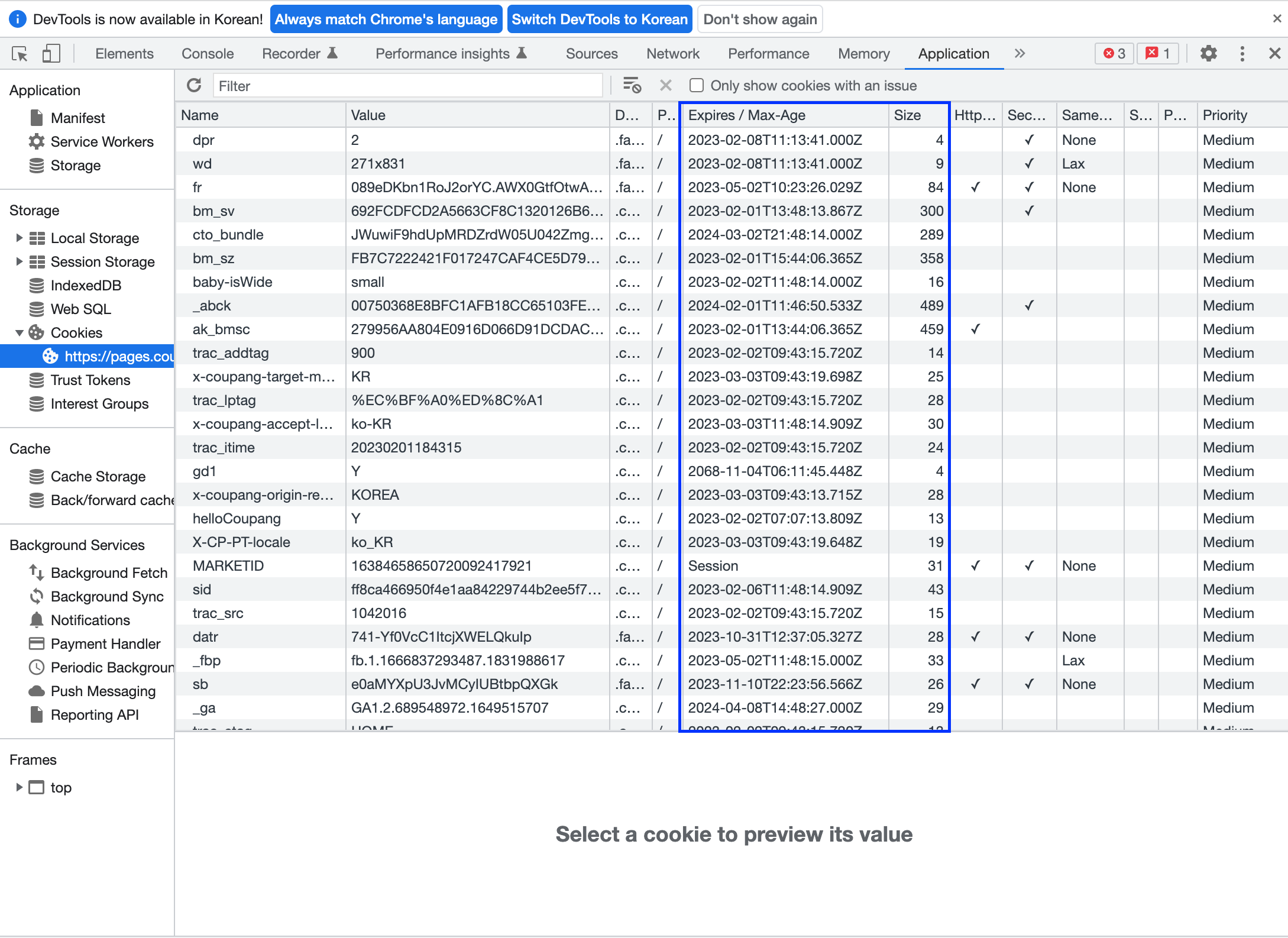
Task: Switch to the Console tab
Action: (208, 54)
